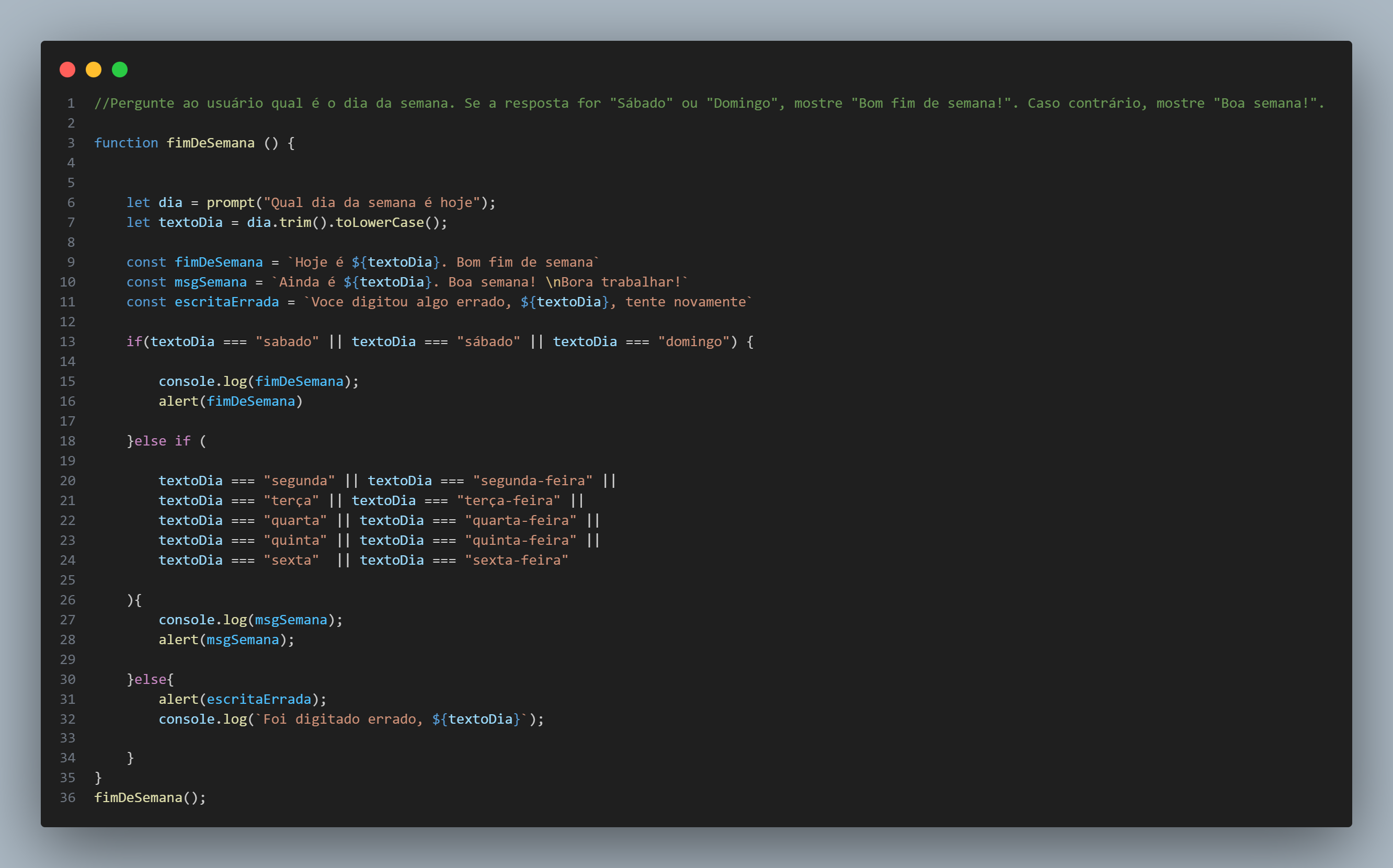Click toLowerCase method on line 7

click(380, 223)
